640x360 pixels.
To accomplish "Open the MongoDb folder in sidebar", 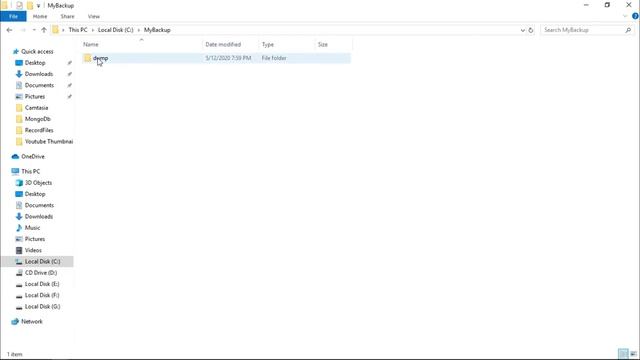I will 38,119.
